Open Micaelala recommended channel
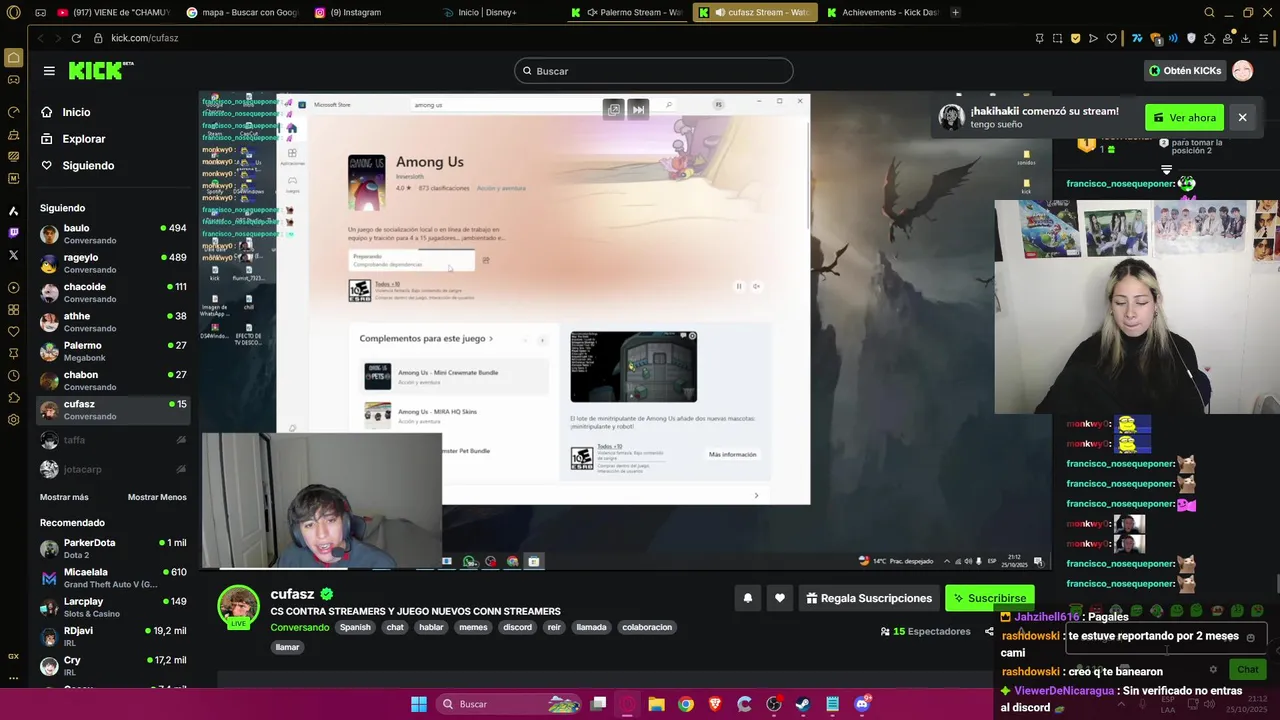Screen dimensions: 1280x720 113,578
